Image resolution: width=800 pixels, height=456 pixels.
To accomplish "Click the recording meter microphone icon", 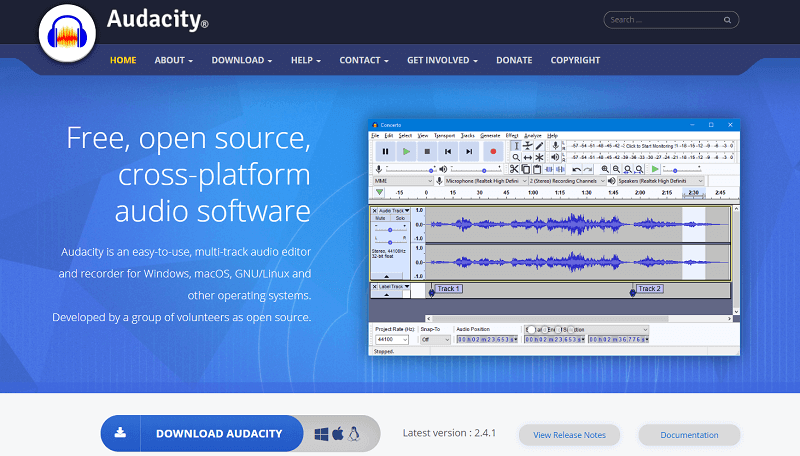I will click(556, 146).
